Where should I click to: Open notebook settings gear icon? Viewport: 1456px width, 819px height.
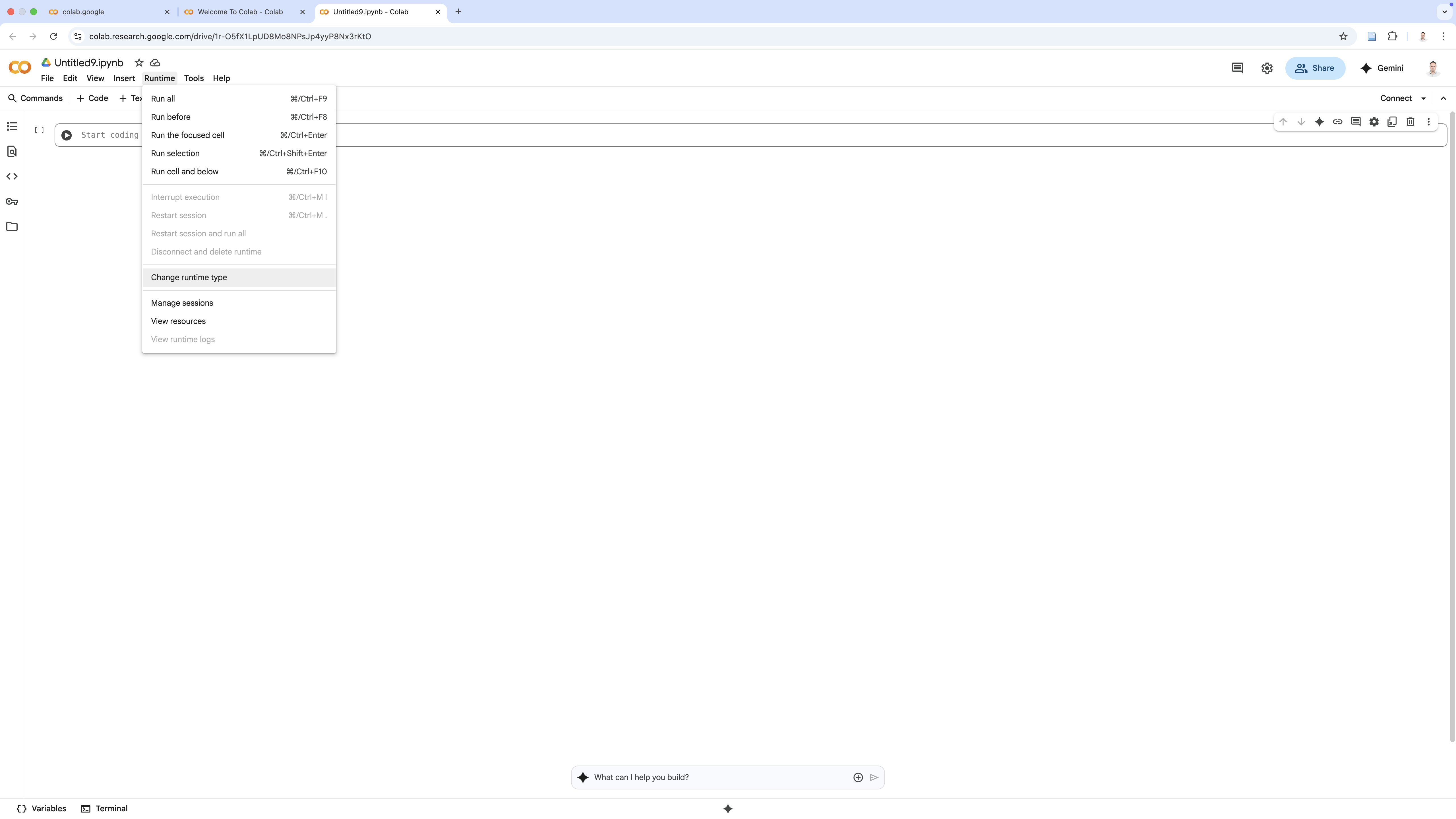[x=1267, y=68]
